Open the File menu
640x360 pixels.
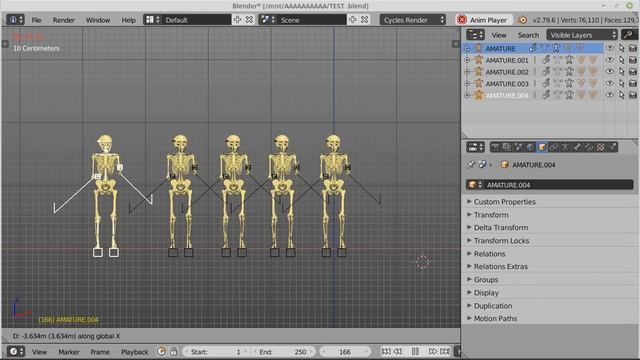pos(36,20)
